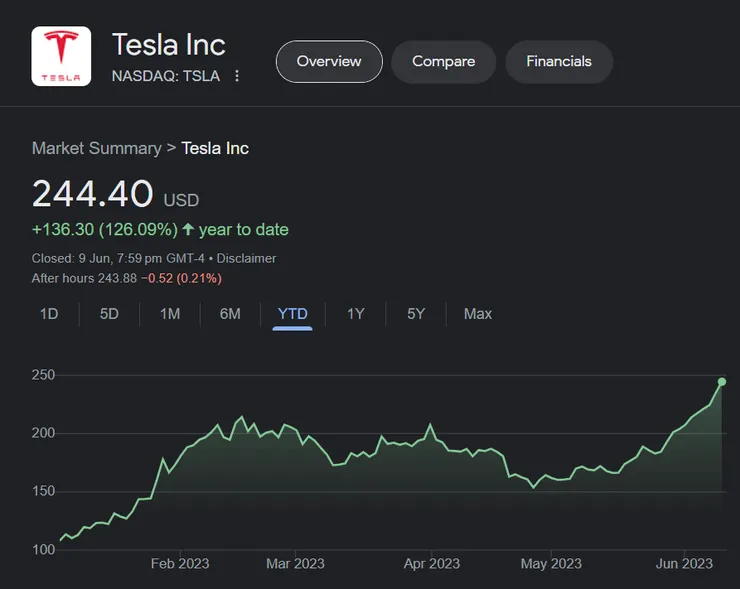Show the 1Y price chart

pos(355,314)
